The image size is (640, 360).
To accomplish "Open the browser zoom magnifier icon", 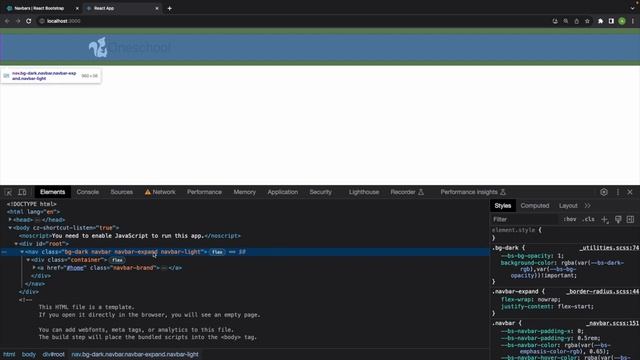I will 566,21.
